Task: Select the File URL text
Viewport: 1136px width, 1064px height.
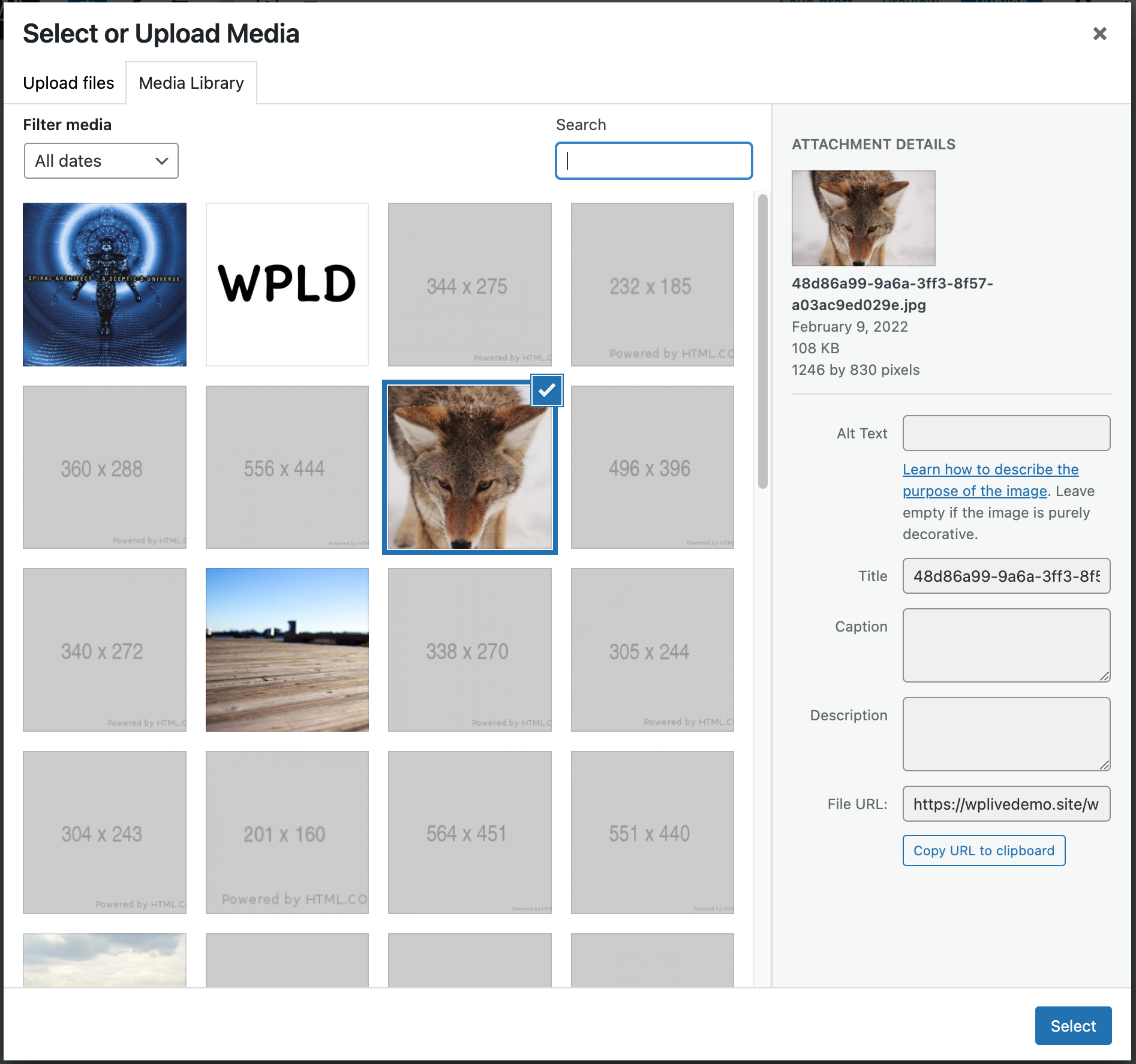Action: coord(1006,804)
